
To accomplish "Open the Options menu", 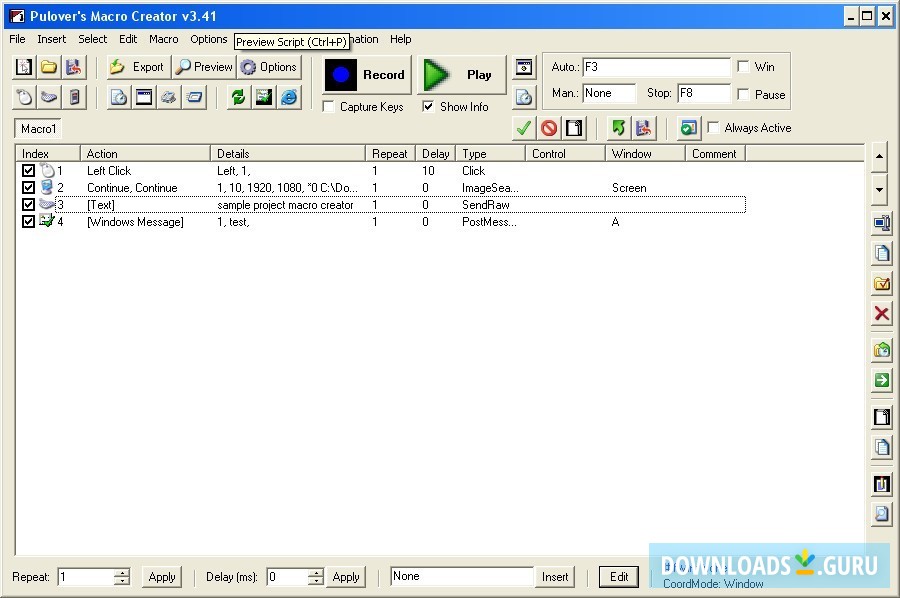I will pyautogui.click(x=208, y=39).
